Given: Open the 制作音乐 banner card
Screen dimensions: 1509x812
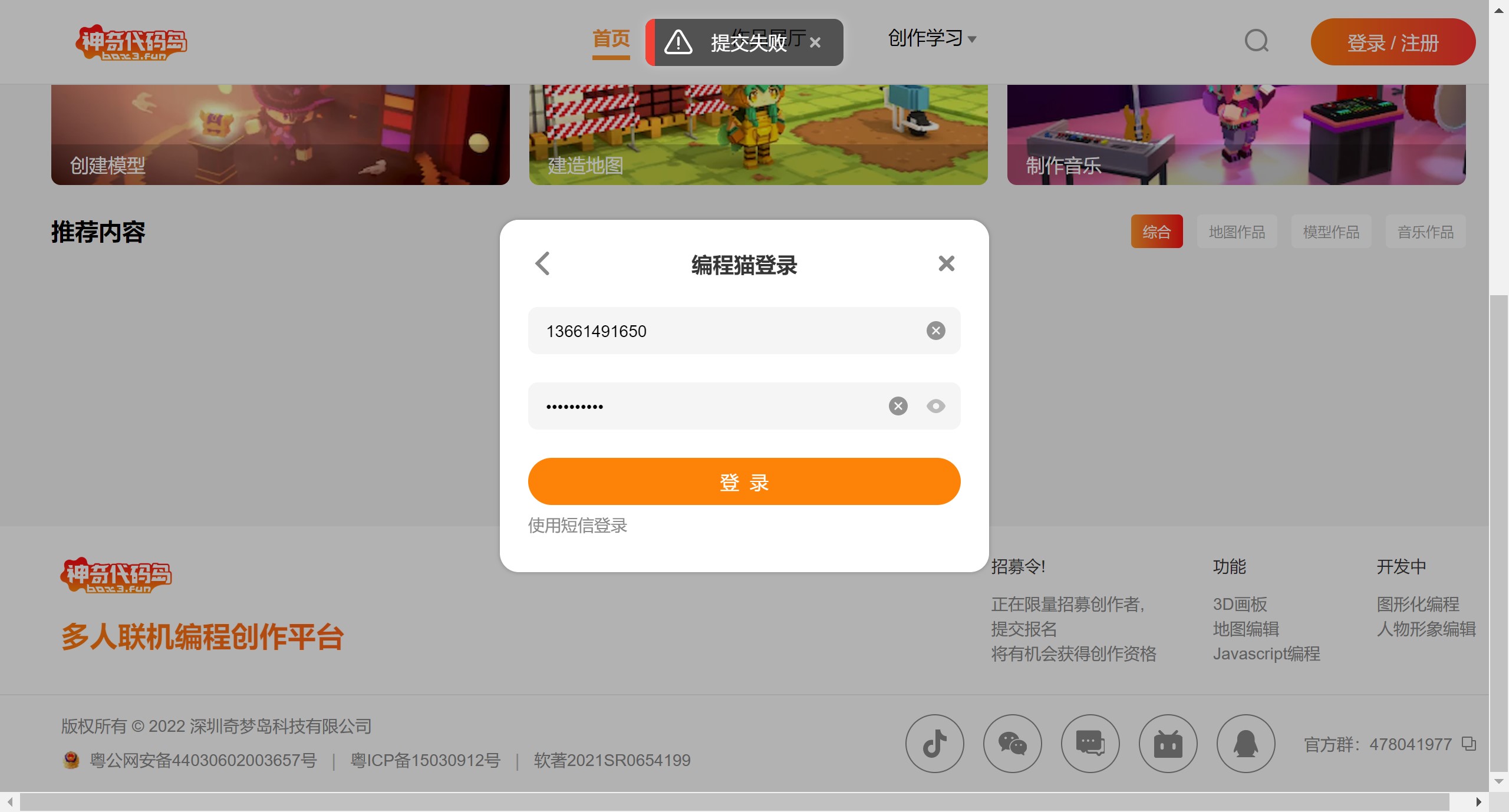Looking at the screenshot, I should 1236,135.
